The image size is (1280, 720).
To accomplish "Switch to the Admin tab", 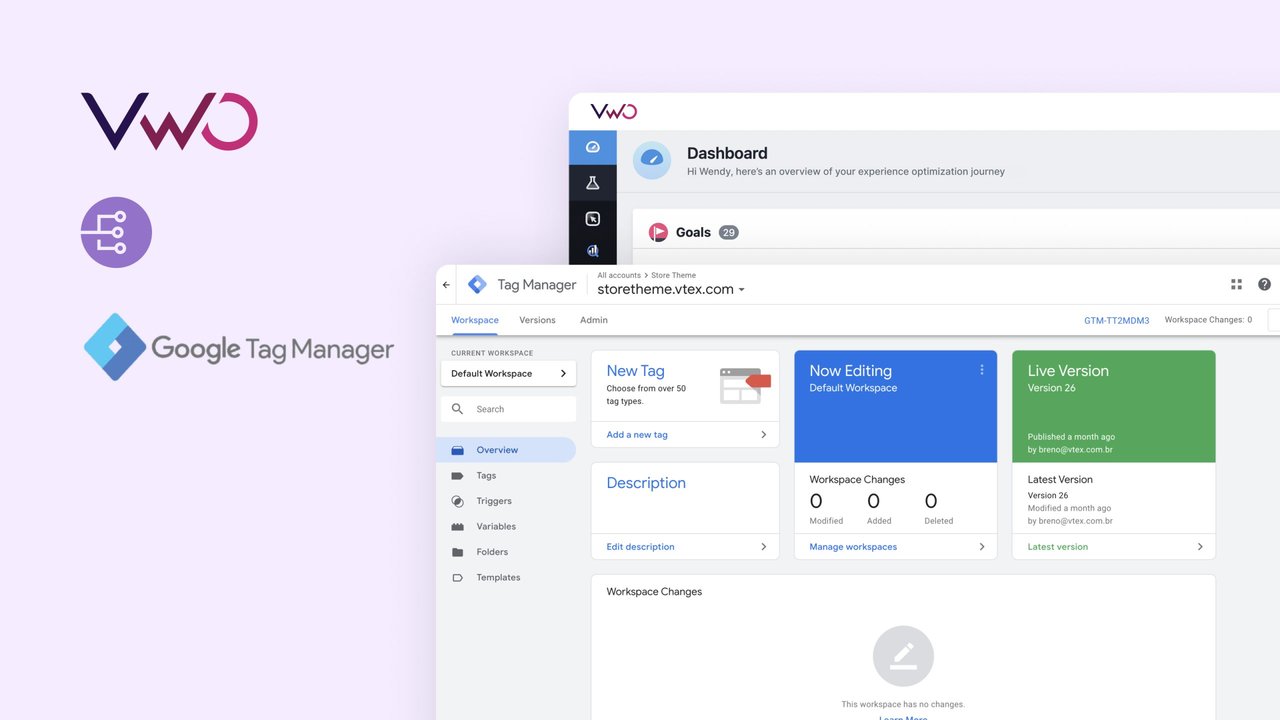I will 594,320.
